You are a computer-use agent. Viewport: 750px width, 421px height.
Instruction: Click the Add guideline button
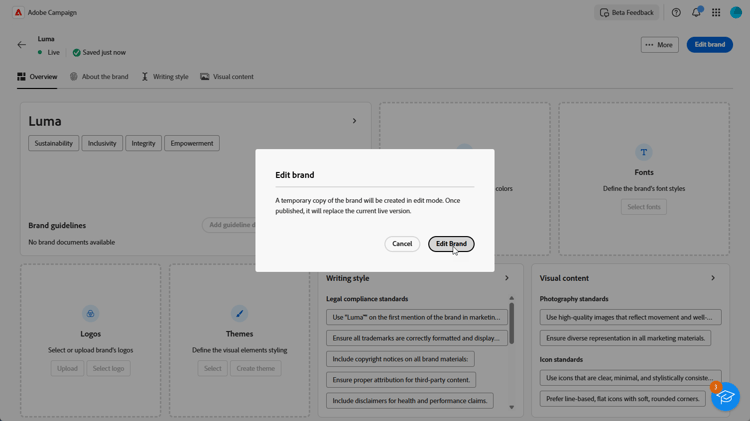(229, 225)
